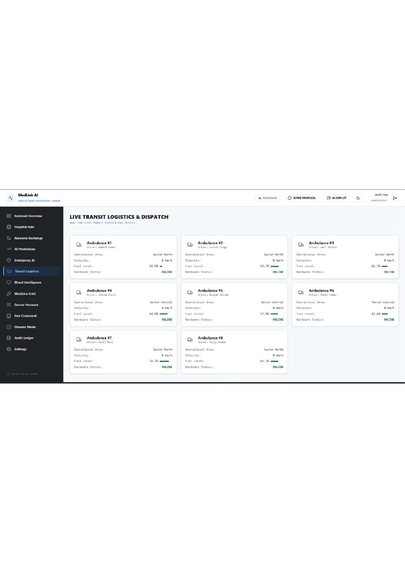Click the ONLINE status on Ambulance #1
This screenshot has height=573, width=405.
pos(167,272)
